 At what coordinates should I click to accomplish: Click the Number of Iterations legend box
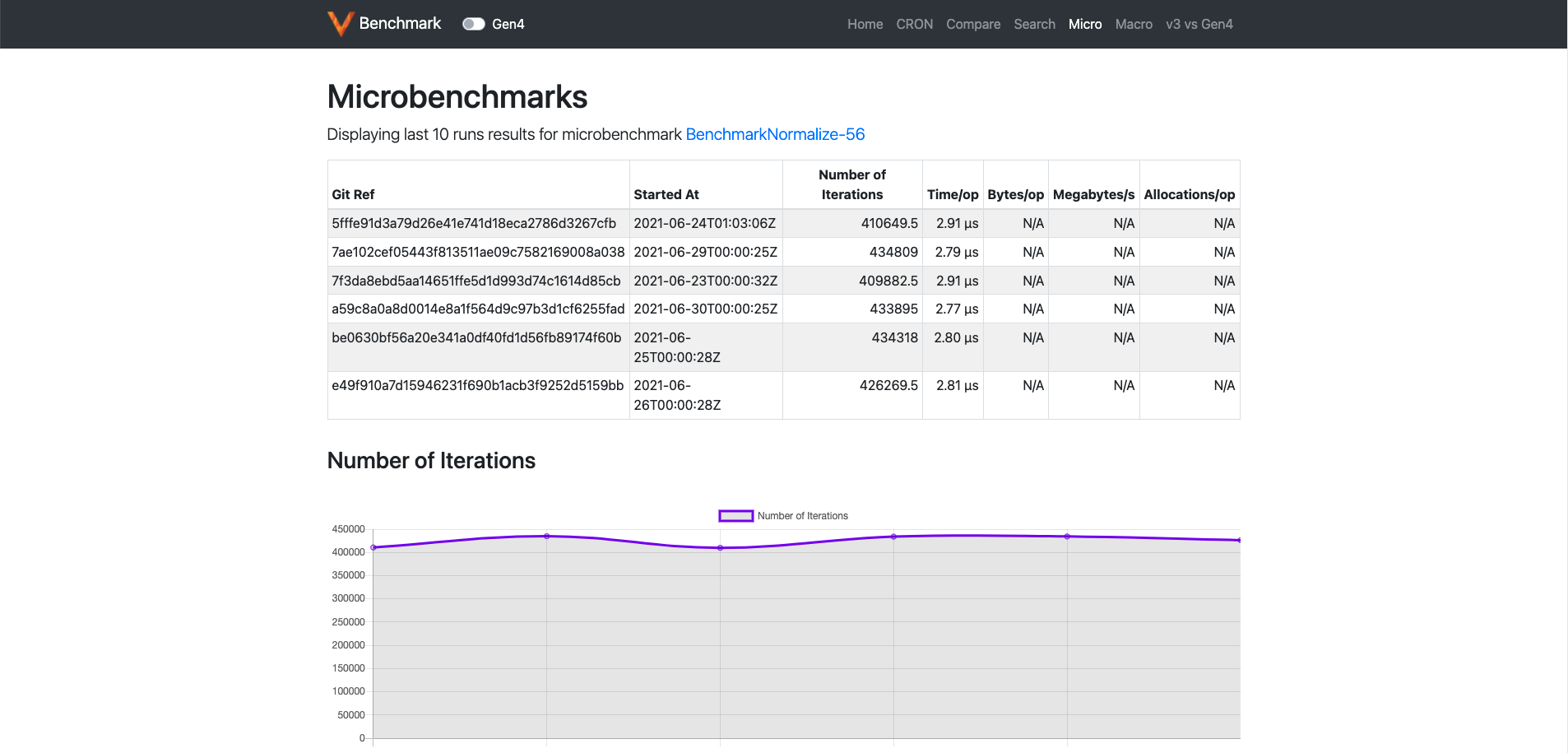(735, 515)
